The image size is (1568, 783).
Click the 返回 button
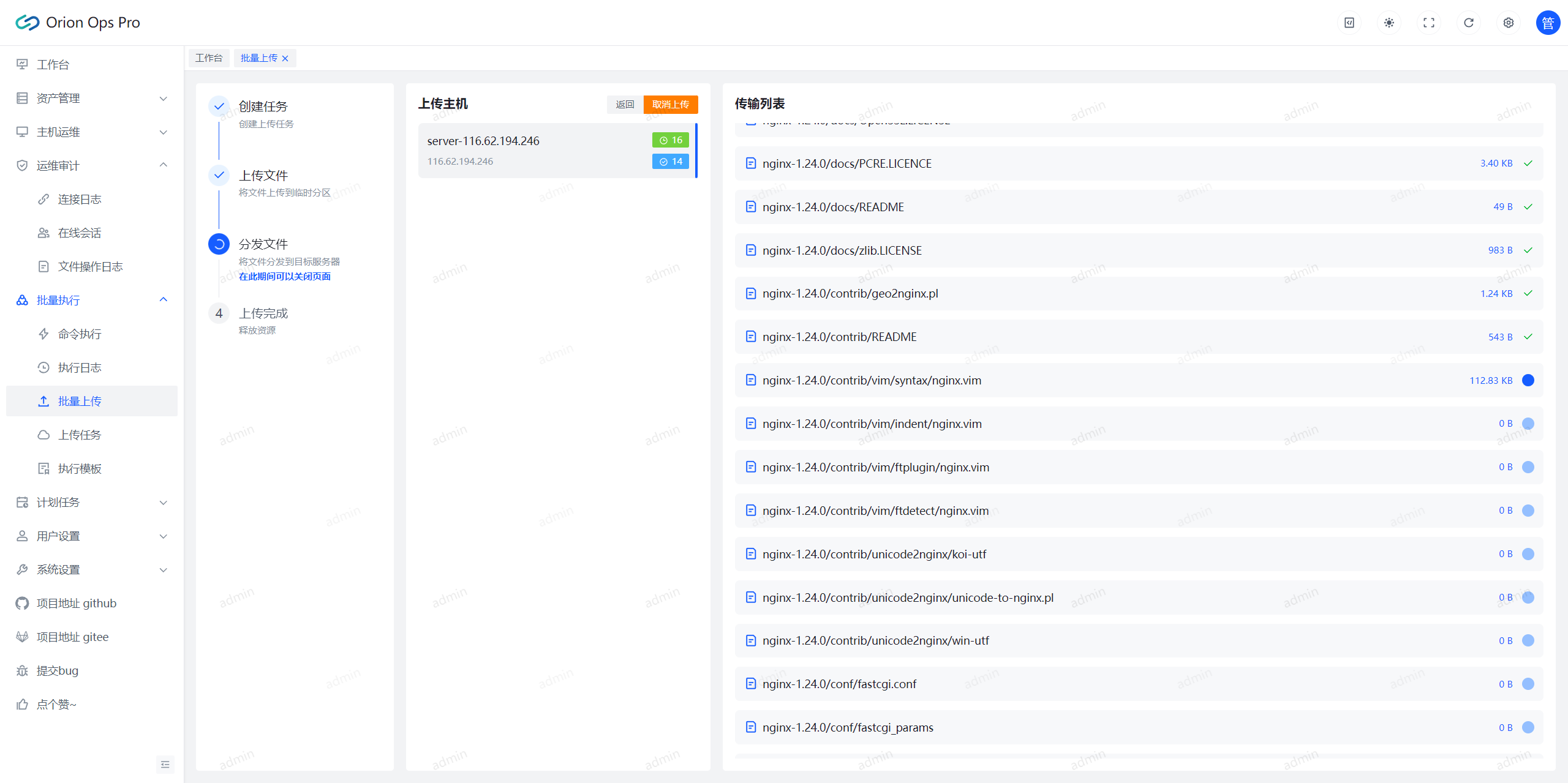[x=625, y=104]
